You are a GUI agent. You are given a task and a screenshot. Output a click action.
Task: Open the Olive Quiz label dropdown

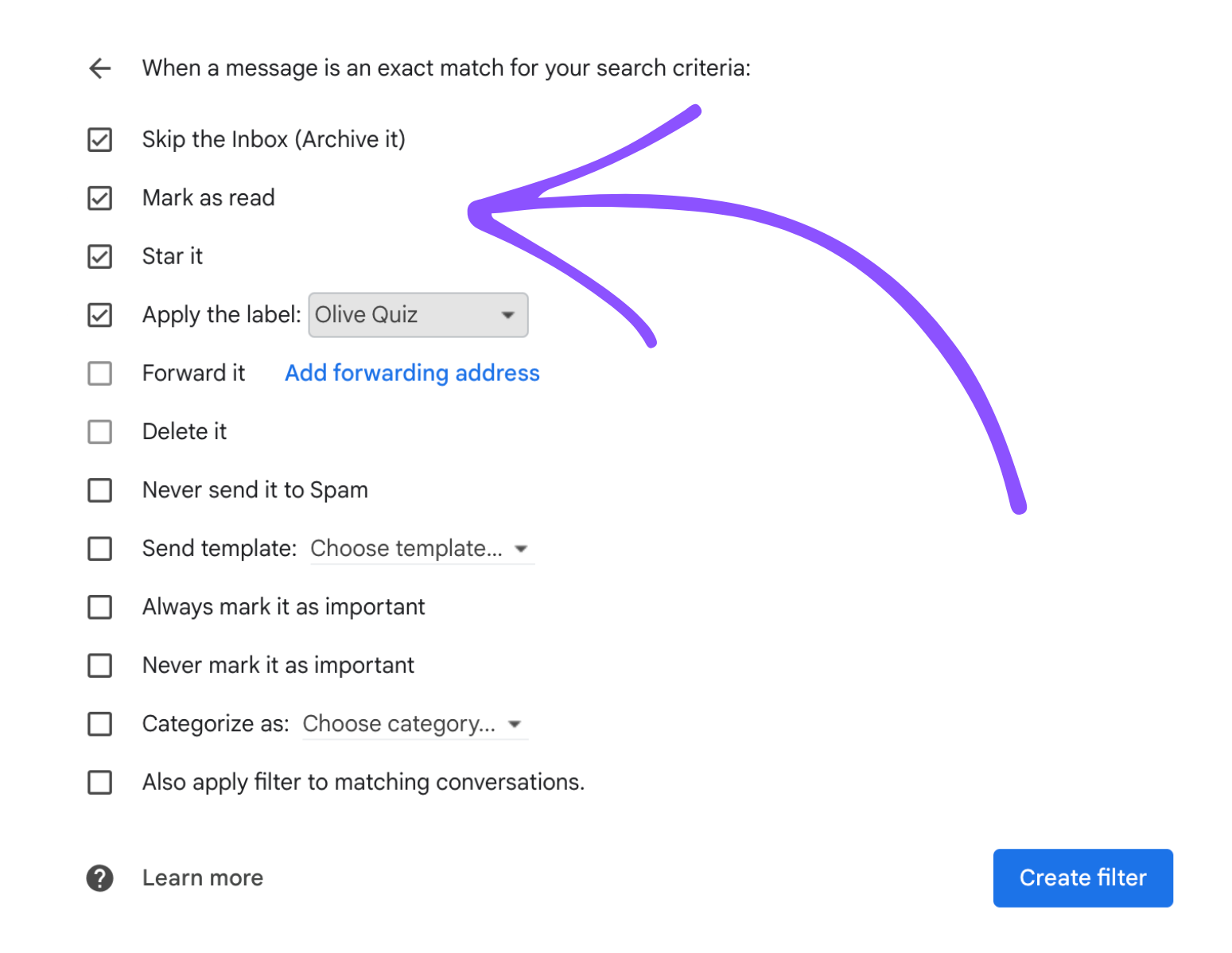tap(418, 315)
